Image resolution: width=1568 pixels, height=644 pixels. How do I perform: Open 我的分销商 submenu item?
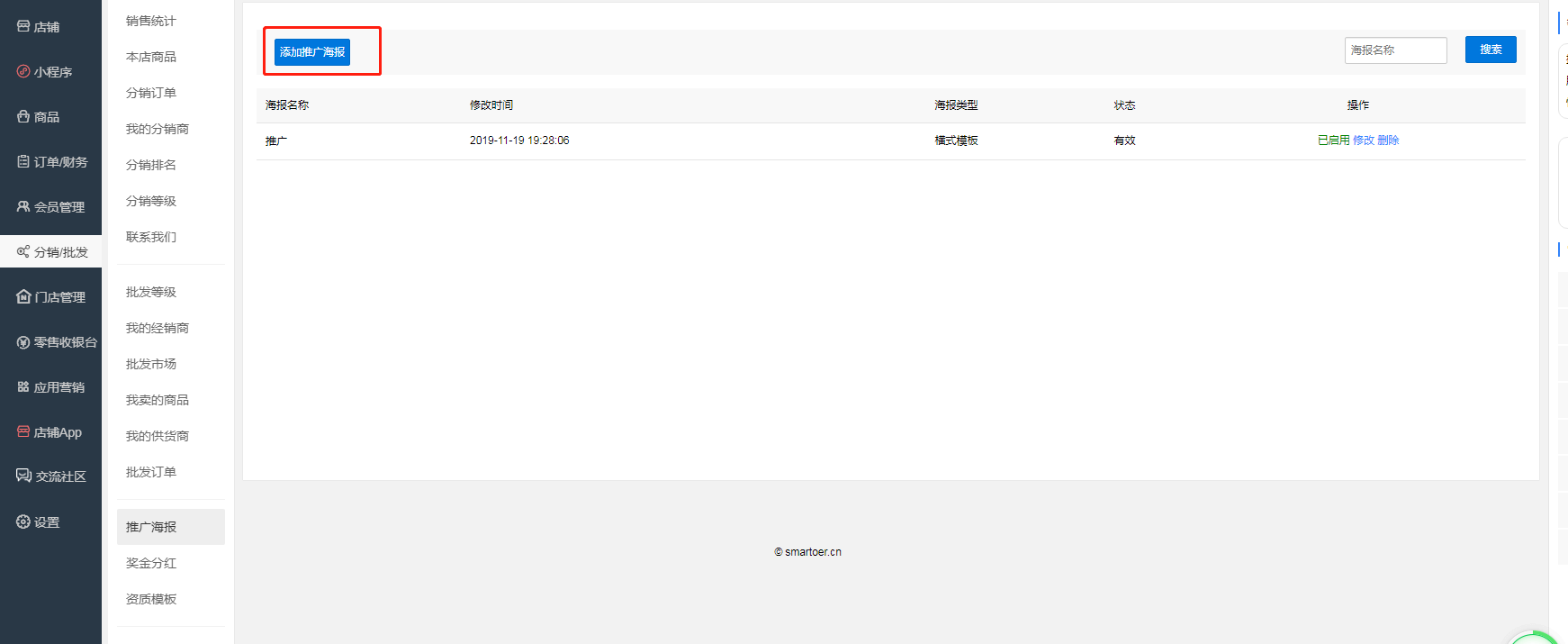158,129
